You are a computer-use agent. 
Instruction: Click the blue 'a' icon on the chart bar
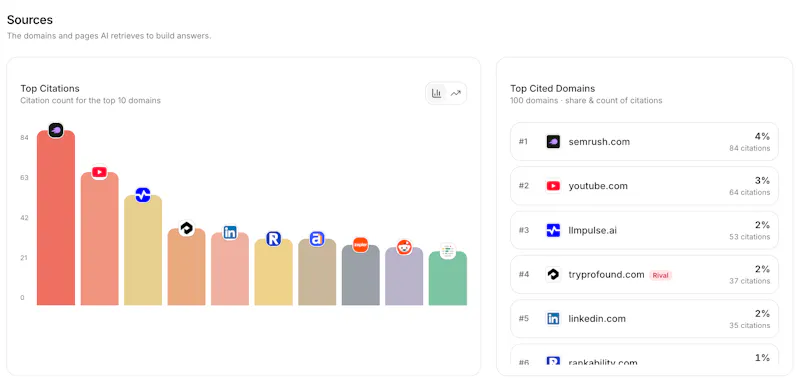pos(317,238)
